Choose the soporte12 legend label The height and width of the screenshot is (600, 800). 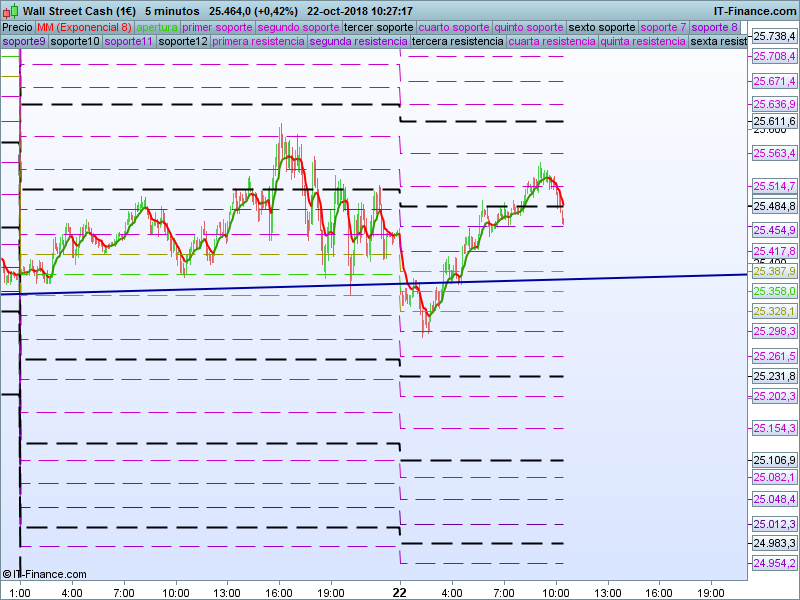coord(183,41)
